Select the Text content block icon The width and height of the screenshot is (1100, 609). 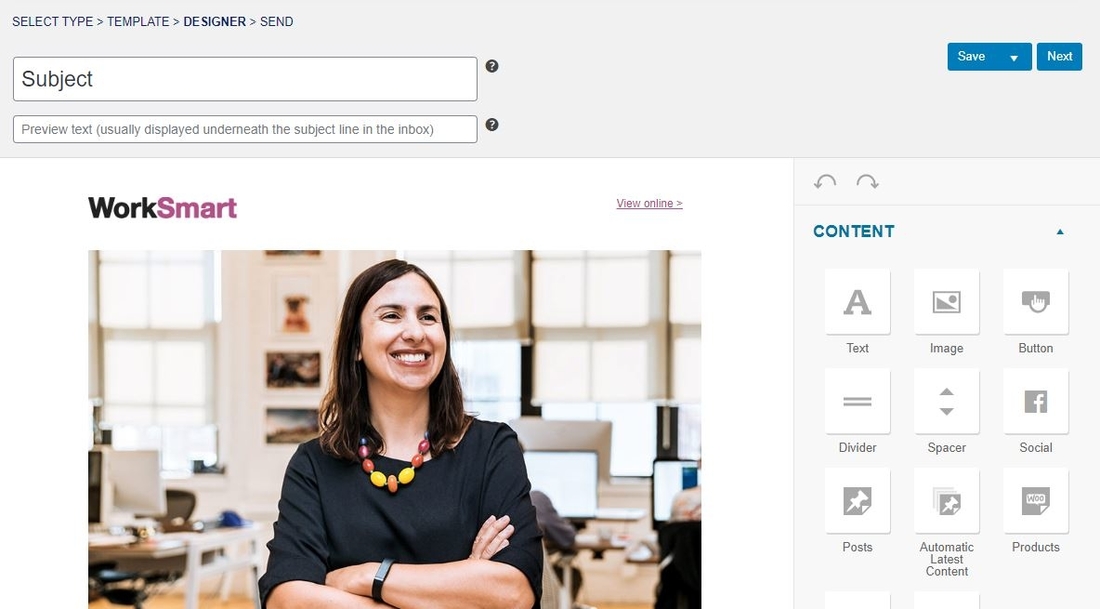[857, 302]
